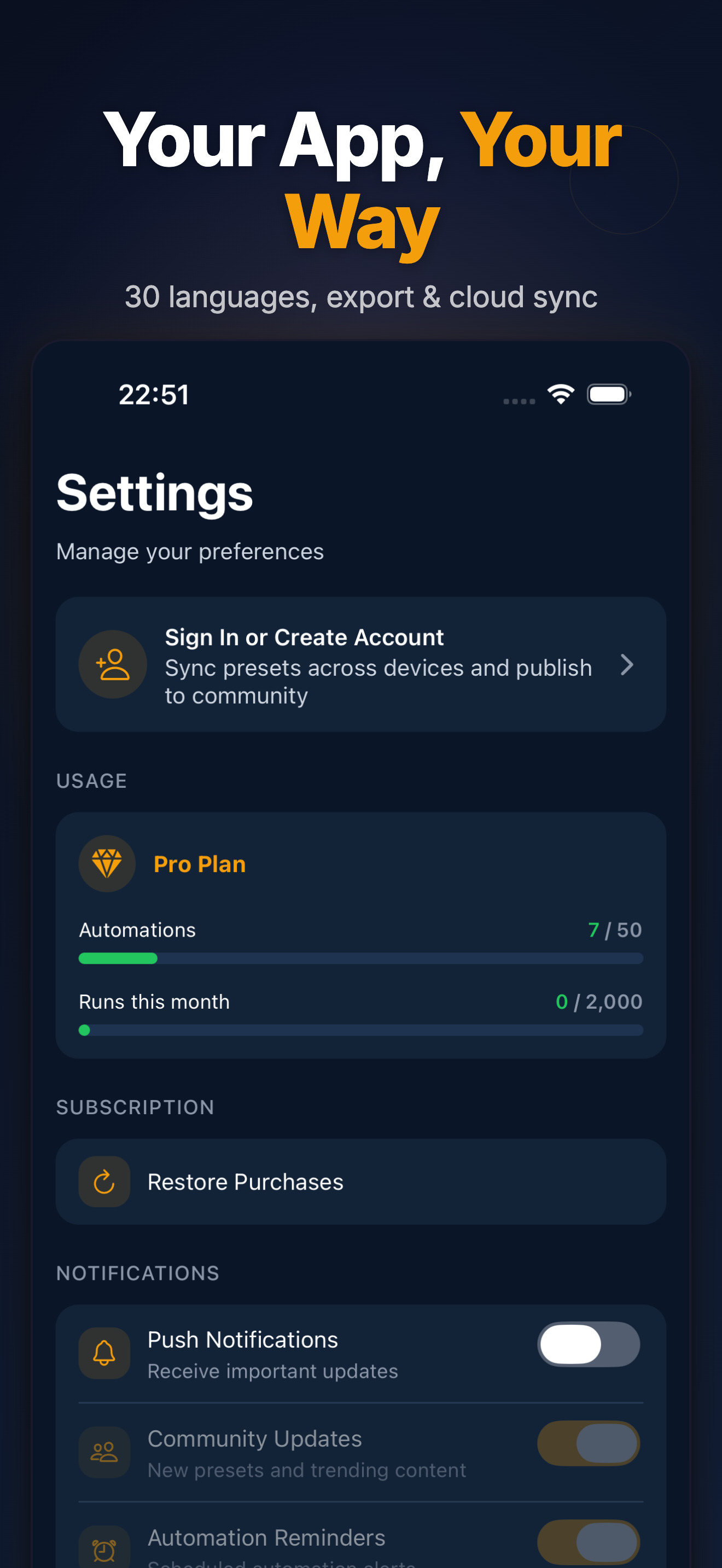The height and width of the screenshot is (1568, 722).
Task: Select Restore Purchases
Action: (x=361, y=1181)
